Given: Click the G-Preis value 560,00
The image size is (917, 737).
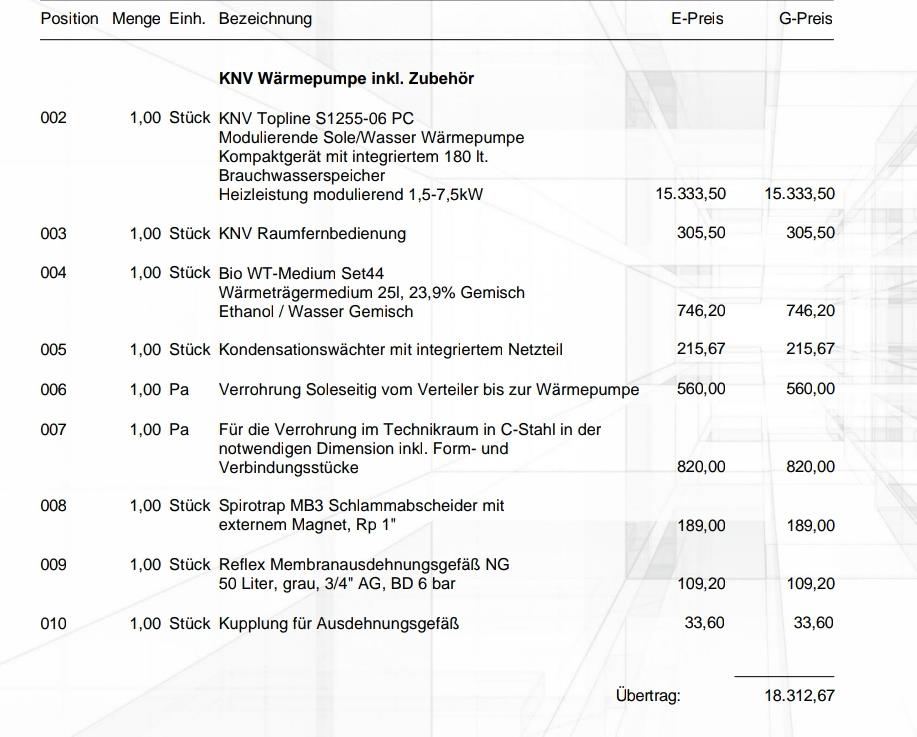Looking at the screenshot, I should pyautogui.click(x=811, y=389).
